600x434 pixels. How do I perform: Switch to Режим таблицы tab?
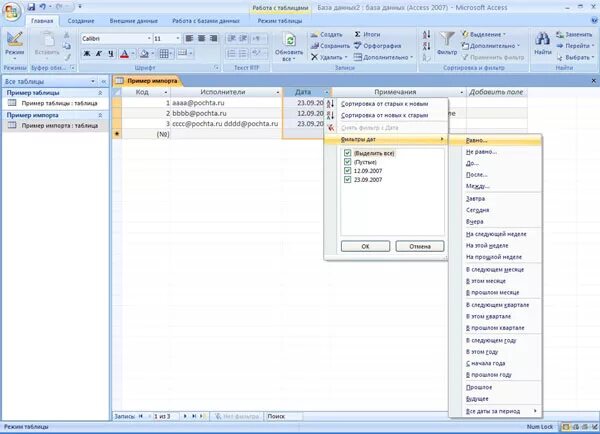(x=280, y=21)
